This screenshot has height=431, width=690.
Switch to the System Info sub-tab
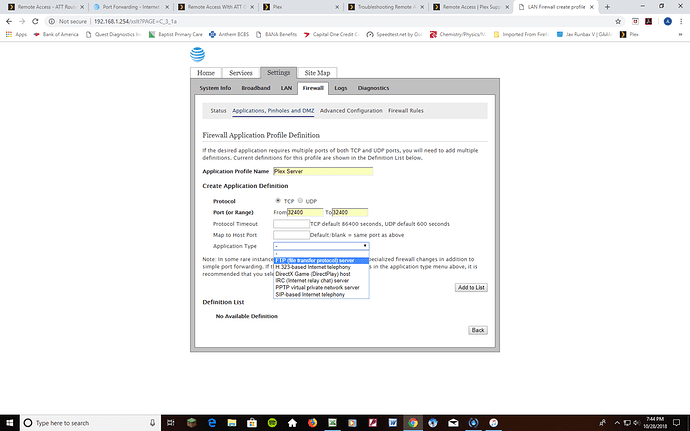215,88
